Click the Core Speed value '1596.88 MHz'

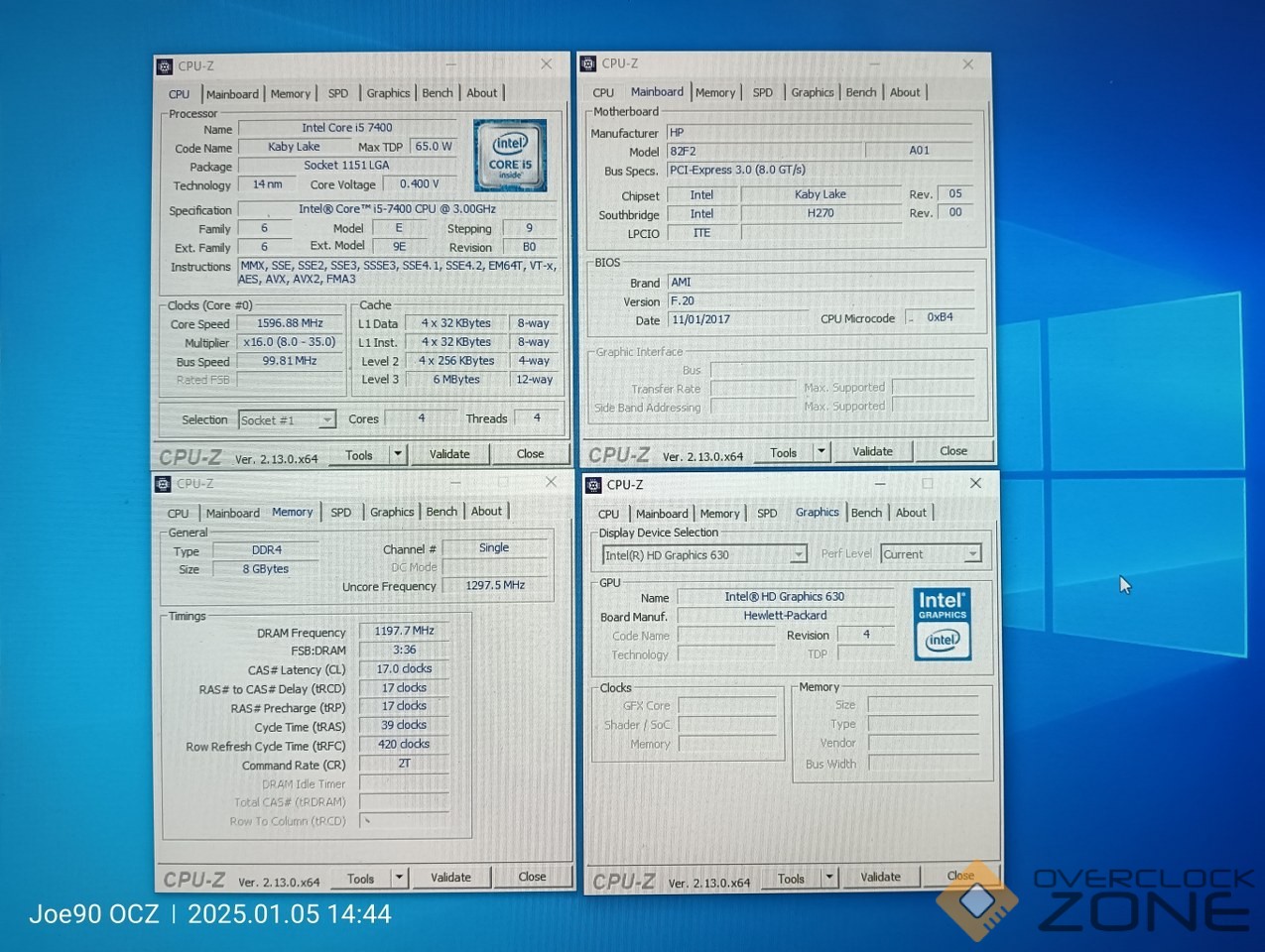pyautogui.click(x=290, y=324)
